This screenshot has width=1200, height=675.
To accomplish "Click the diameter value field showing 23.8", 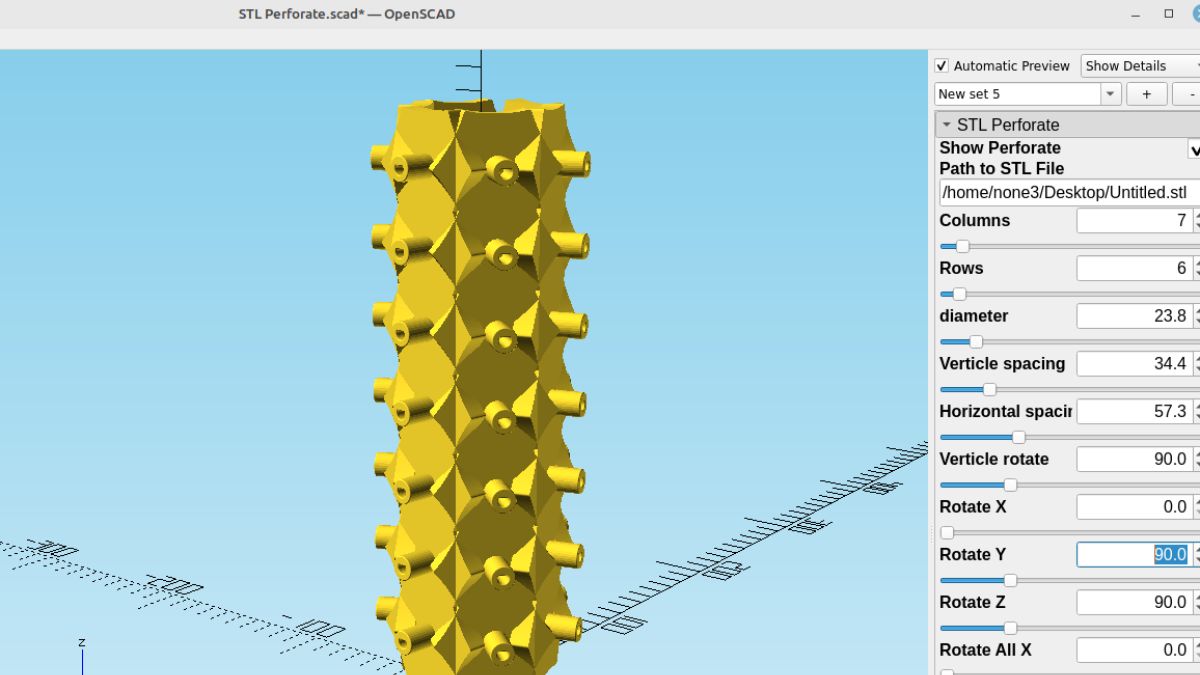I will coord(1134,317).
